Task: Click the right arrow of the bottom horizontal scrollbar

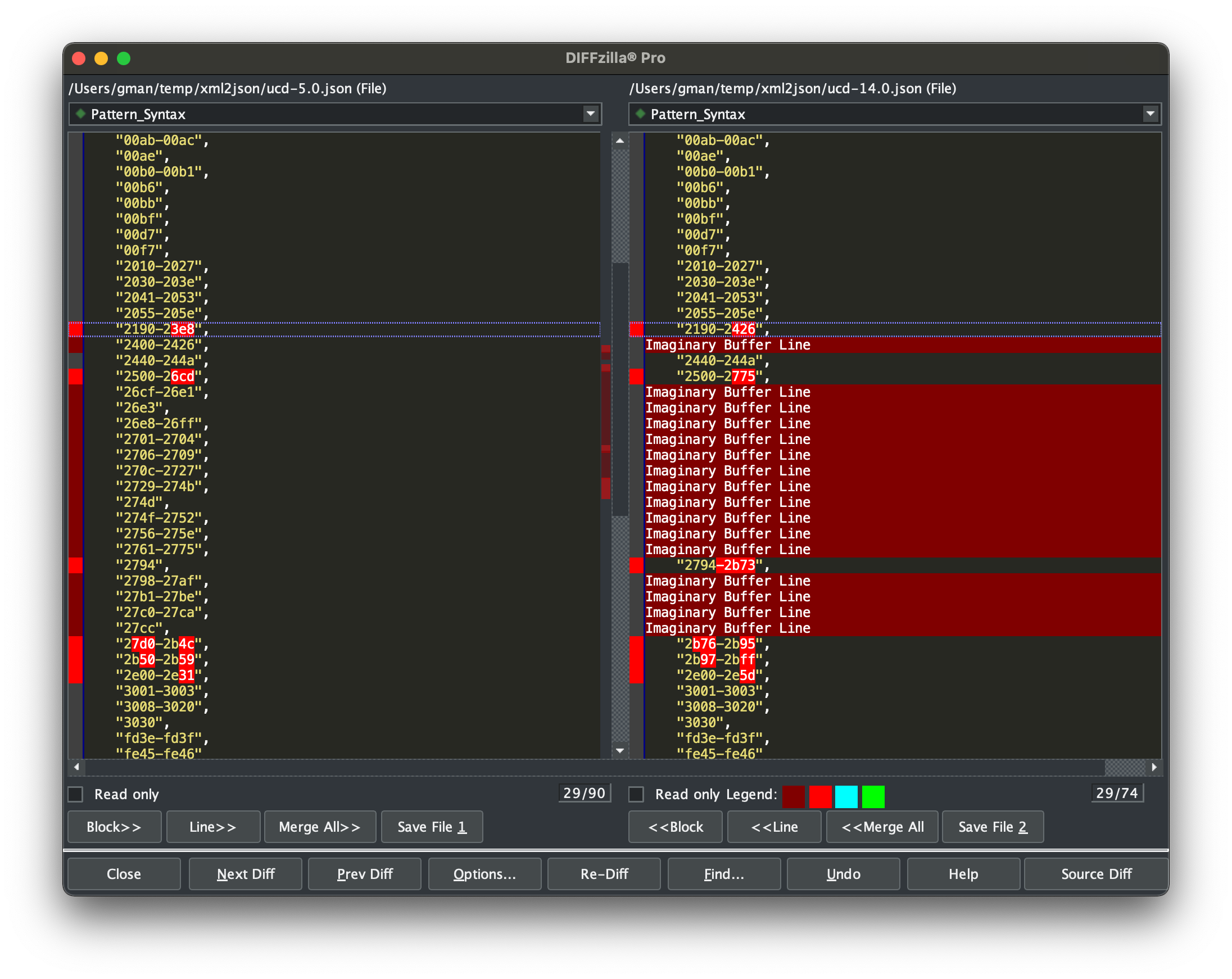Action: [1155, 768]
